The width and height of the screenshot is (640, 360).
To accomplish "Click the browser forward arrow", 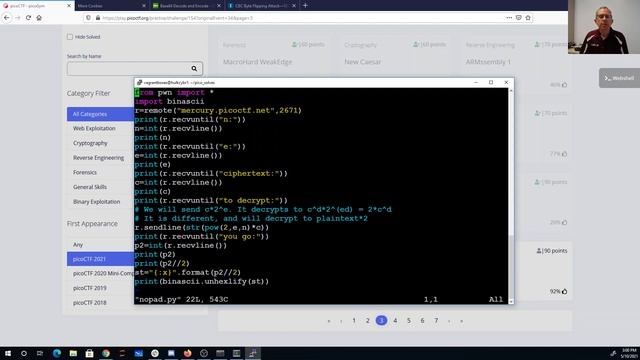I will tap(18, 18).
